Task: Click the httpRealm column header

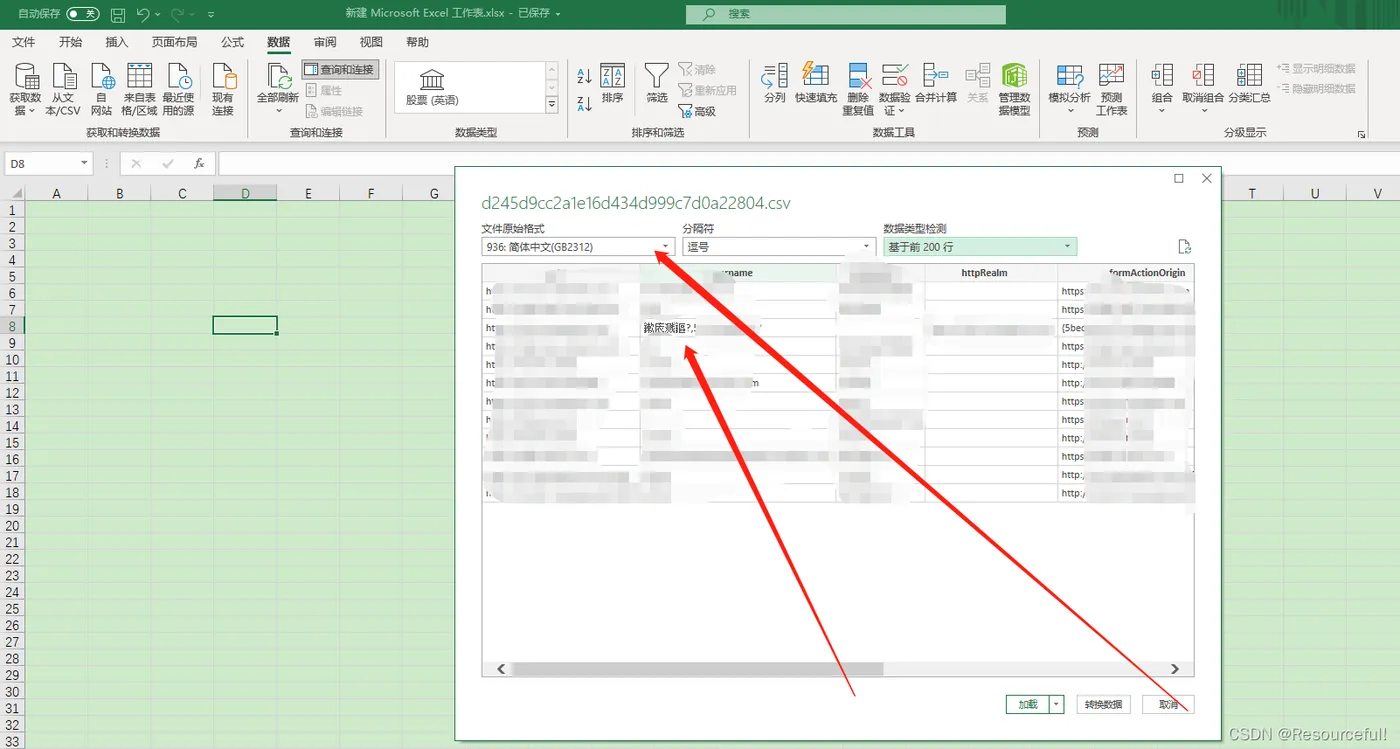Action: (x=984, y=272)
